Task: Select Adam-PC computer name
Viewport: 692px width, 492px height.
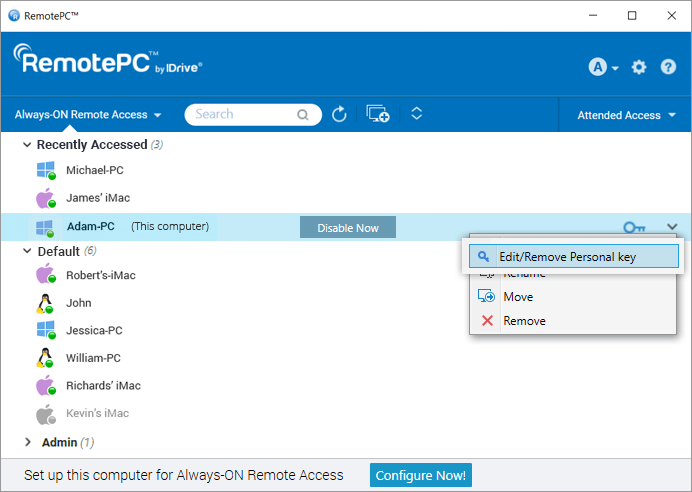Action: pos(90,226)
